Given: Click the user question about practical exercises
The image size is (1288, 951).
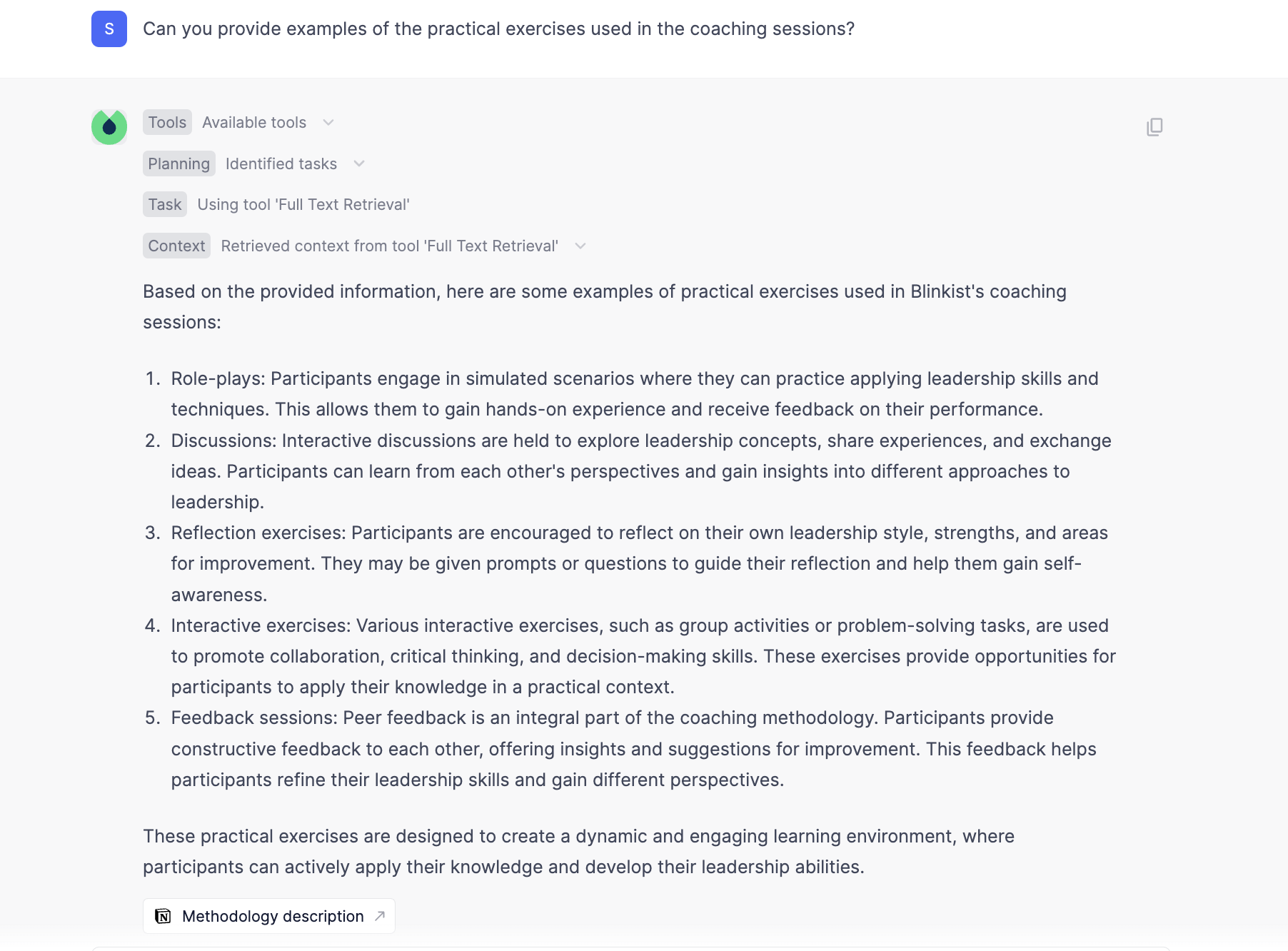Looking at the screenshot, I should [x=498, y=29].
